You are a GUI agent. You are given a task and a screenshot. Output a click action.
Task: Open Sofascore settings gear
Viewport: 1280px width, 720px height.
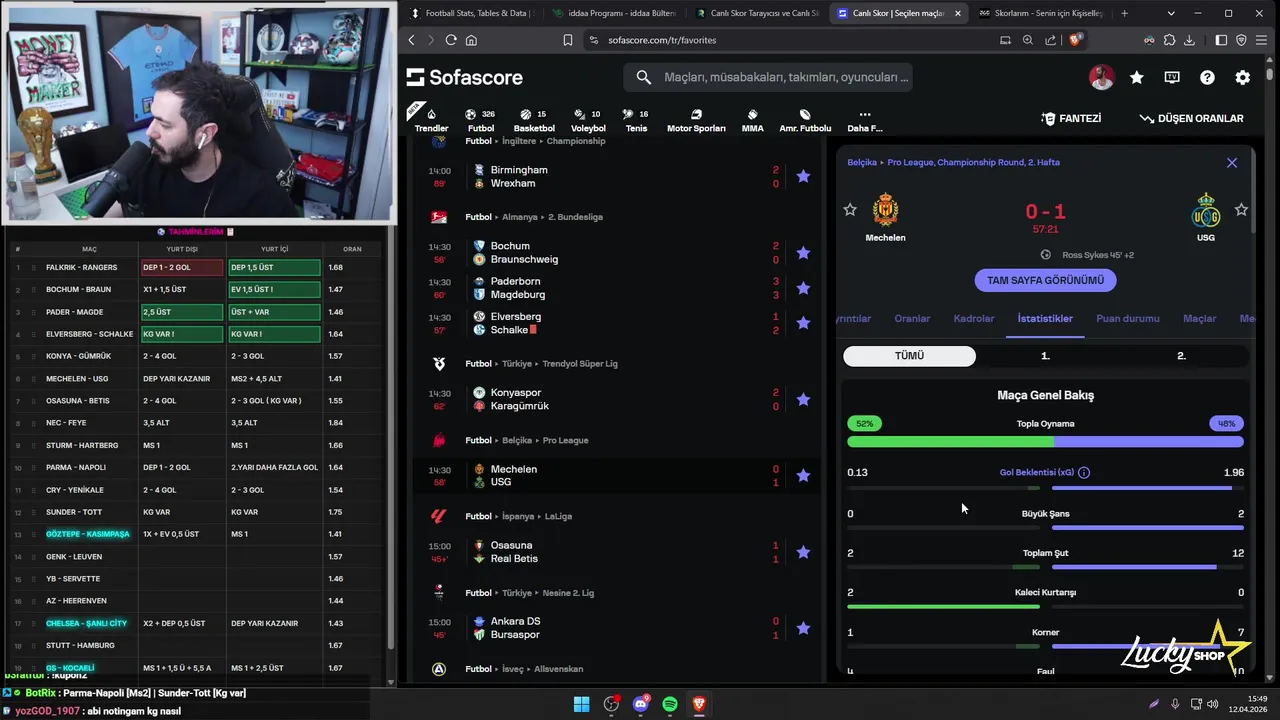[x=1242, y=77]
